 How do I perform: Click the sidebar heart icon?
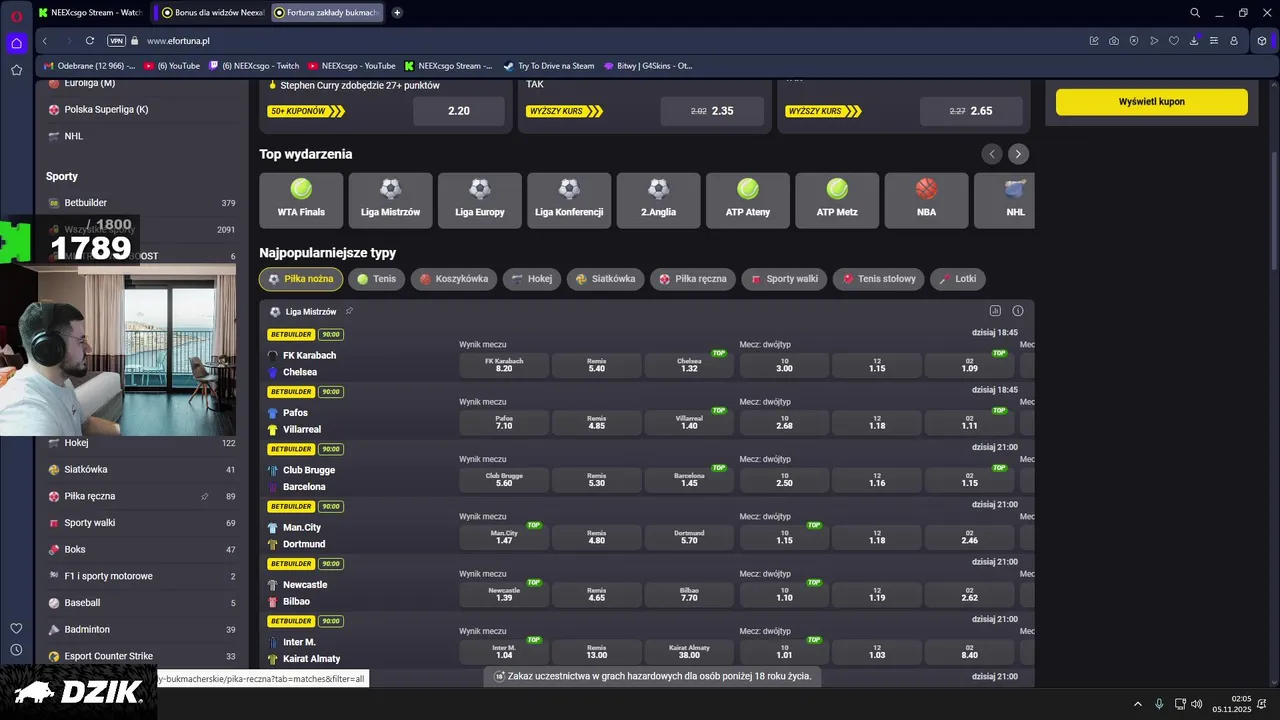(x=16, y=628)
